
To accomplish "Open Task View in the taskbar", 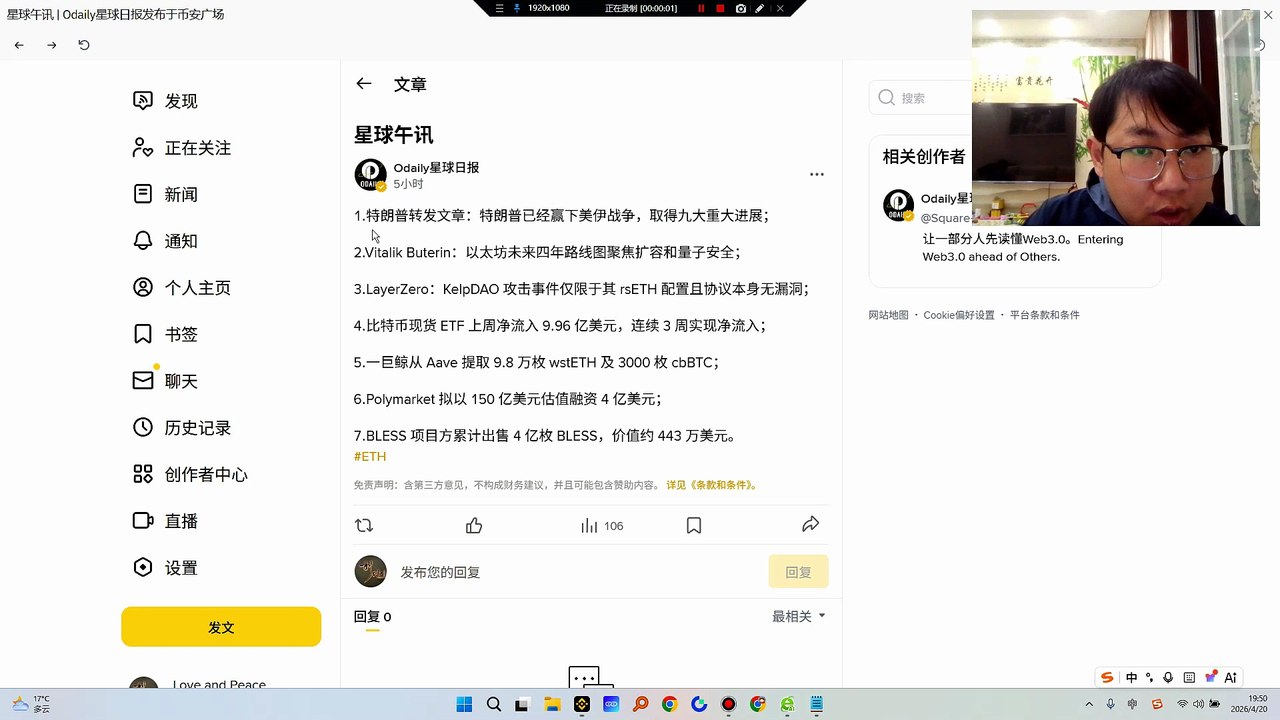I will [522, 705].
